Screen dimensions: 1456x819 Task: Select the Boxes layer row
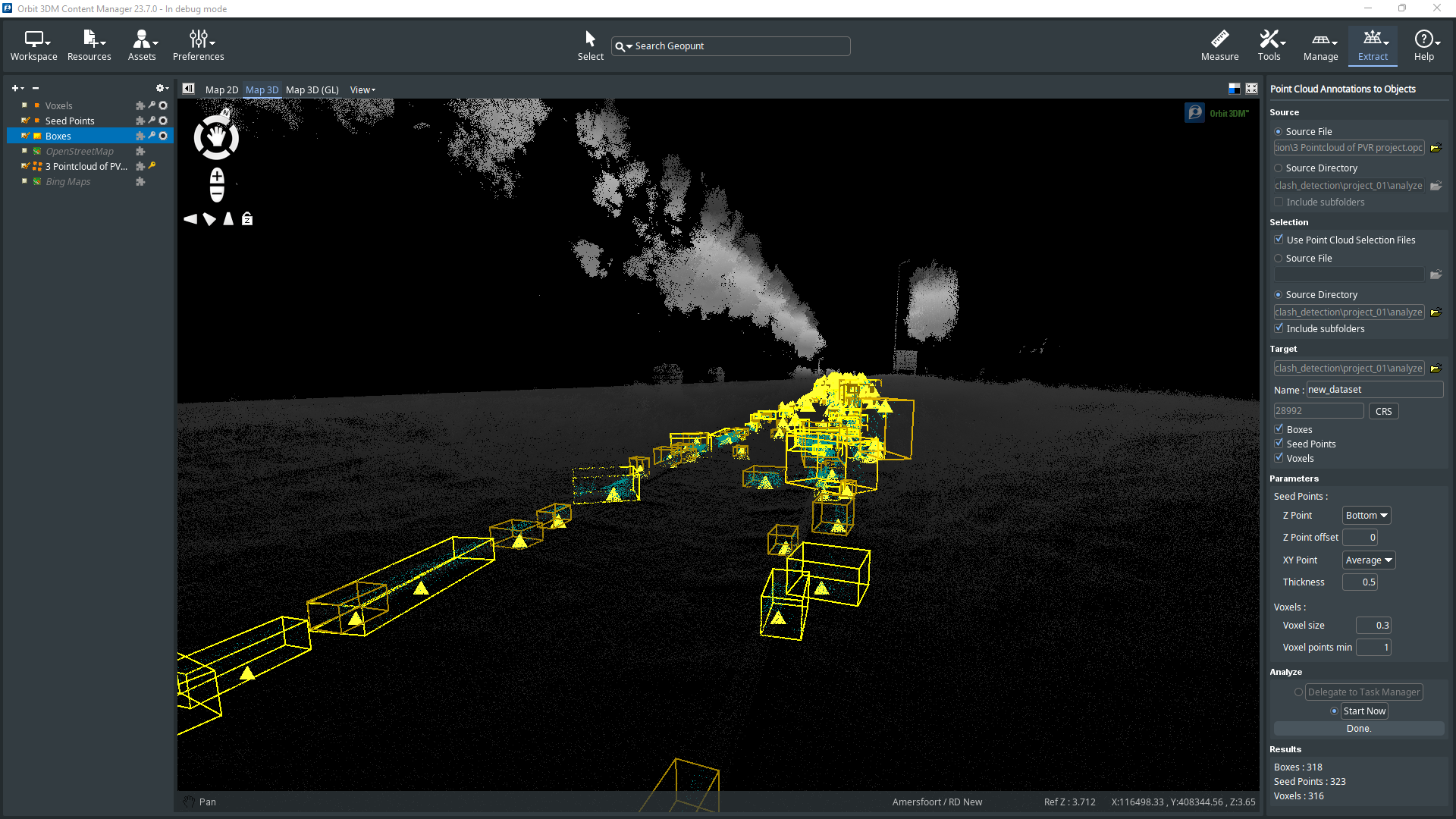[x=90, y=136]
